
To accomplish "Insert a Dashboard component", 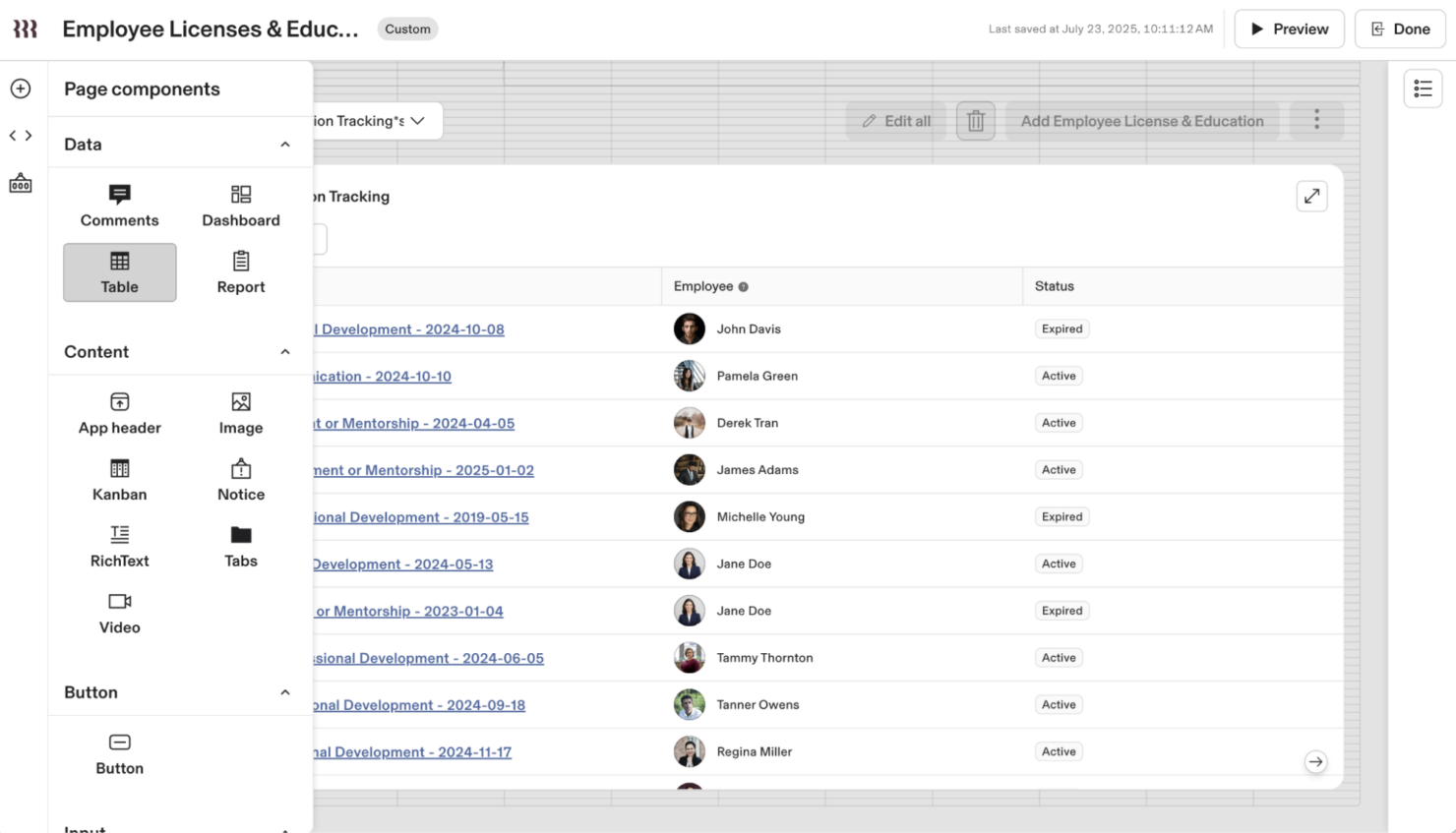I will 240,206.
